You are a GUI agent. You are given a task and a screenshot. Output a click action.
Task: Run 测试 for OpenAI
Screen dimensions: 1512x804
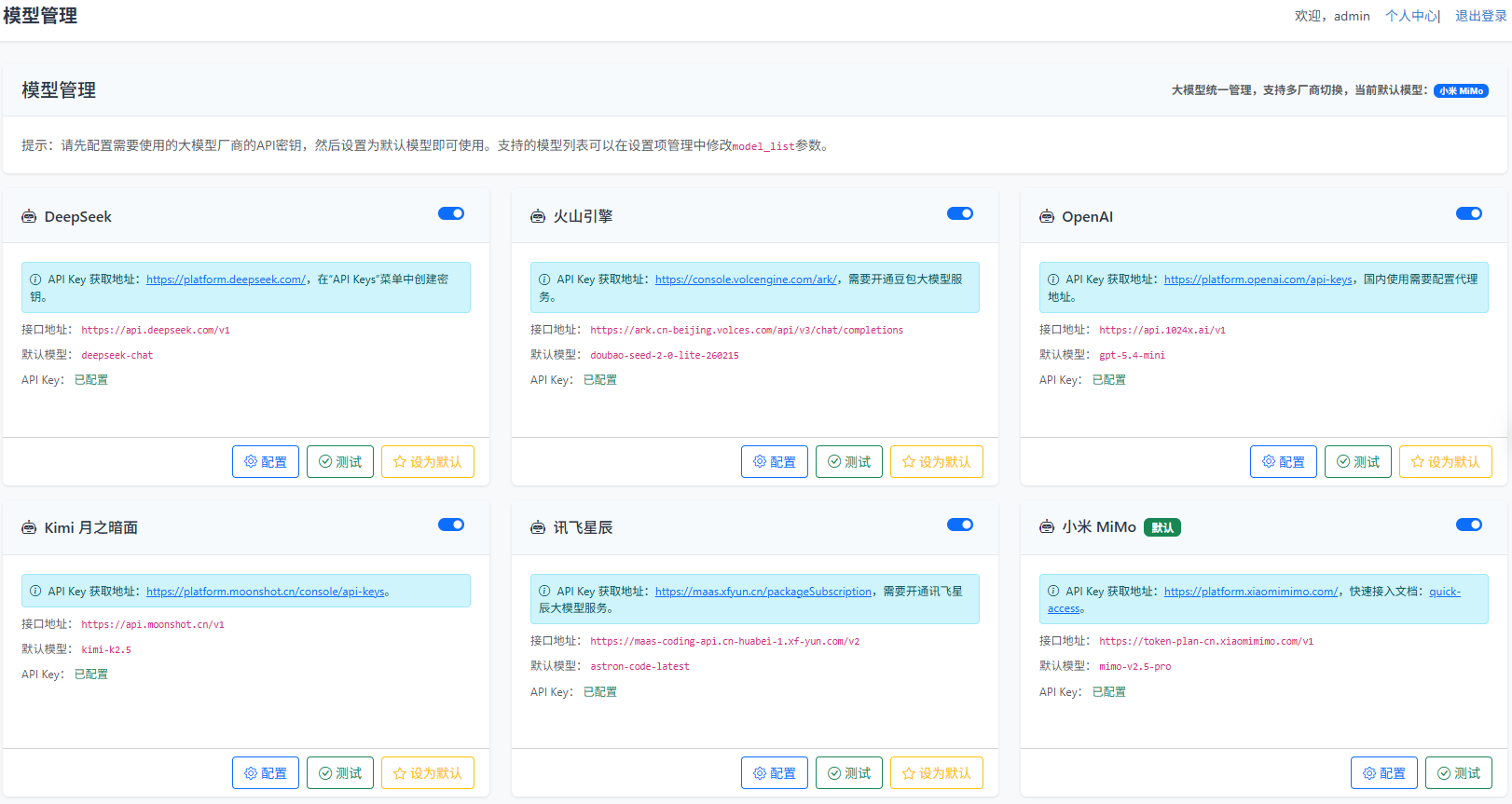1358,462
